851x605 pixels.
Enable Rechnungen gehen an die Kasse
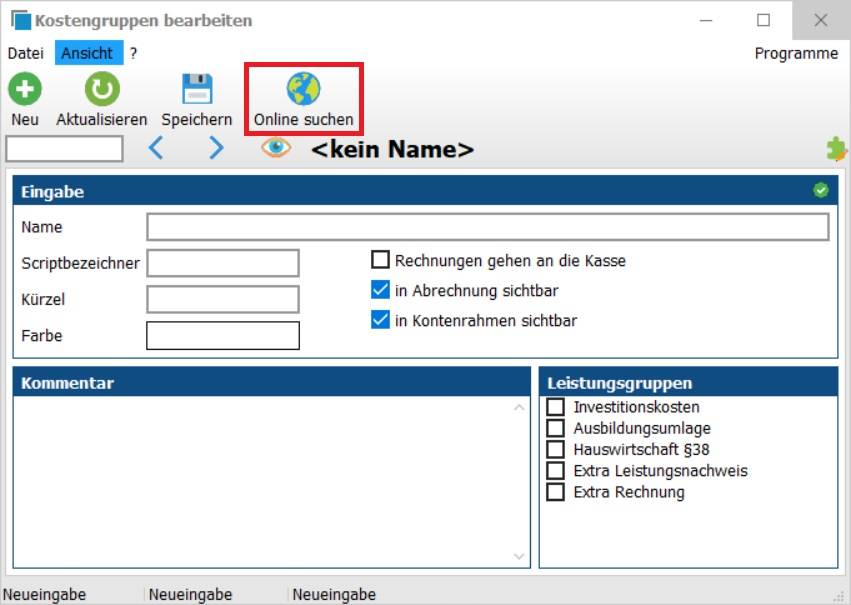pyautogui.click(x=380, y=261)
